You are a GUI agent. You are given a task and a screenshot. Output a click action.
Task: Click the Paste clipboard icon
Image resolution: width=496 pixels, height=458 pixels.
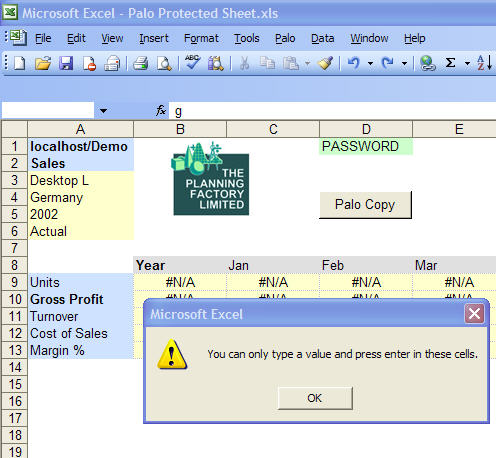point(291,63)
